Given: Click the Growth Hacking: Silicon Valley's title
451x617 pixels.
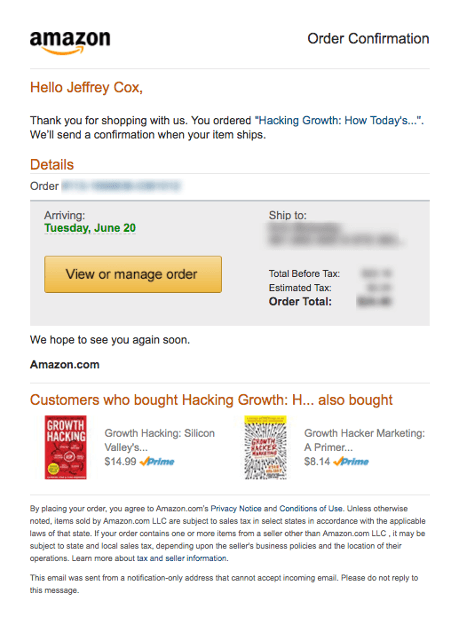Looking at the screenshot, I should pos(159,440).
